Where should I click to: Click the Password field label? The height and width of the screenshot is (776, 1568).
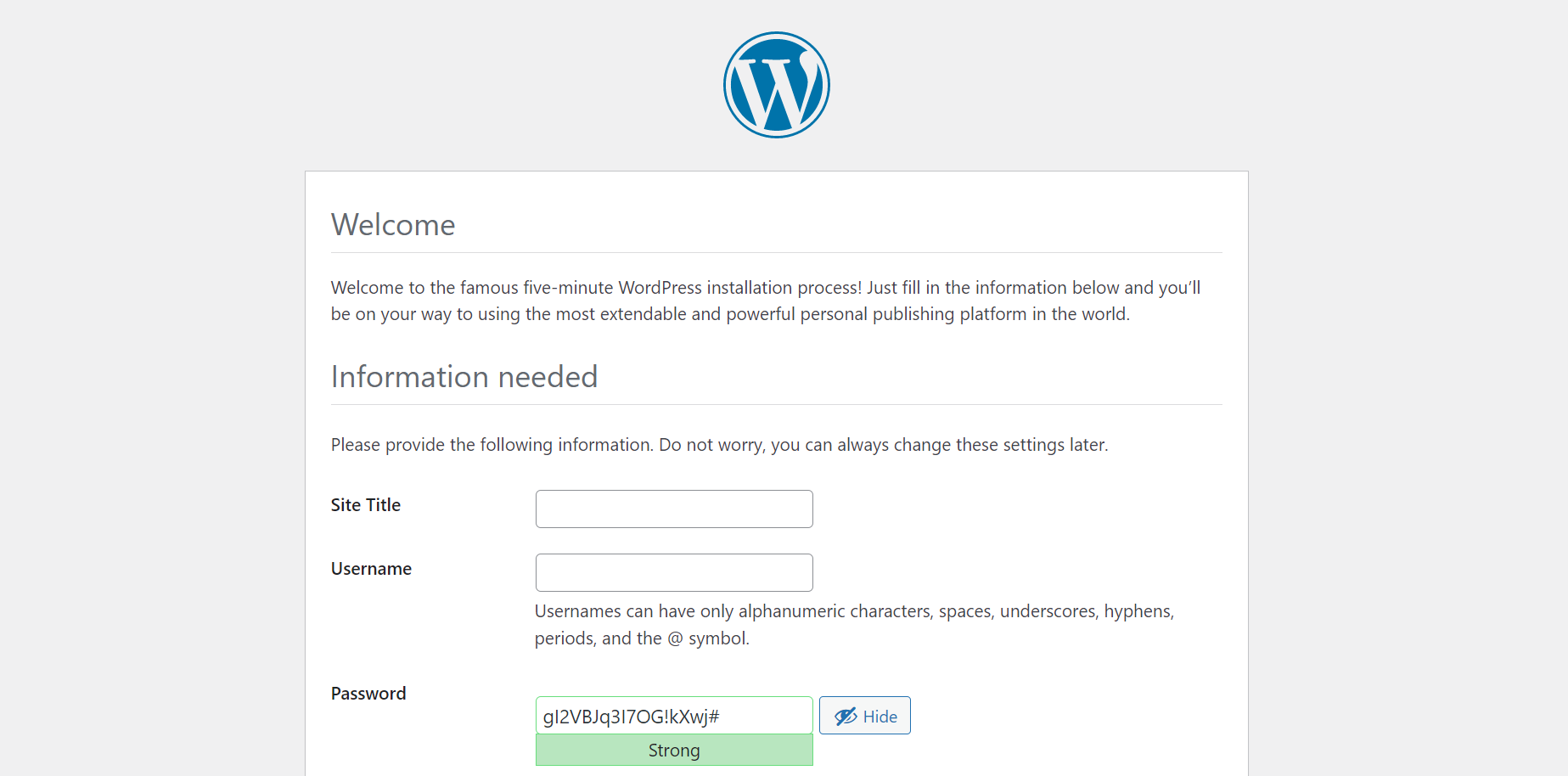click(368, 694)
